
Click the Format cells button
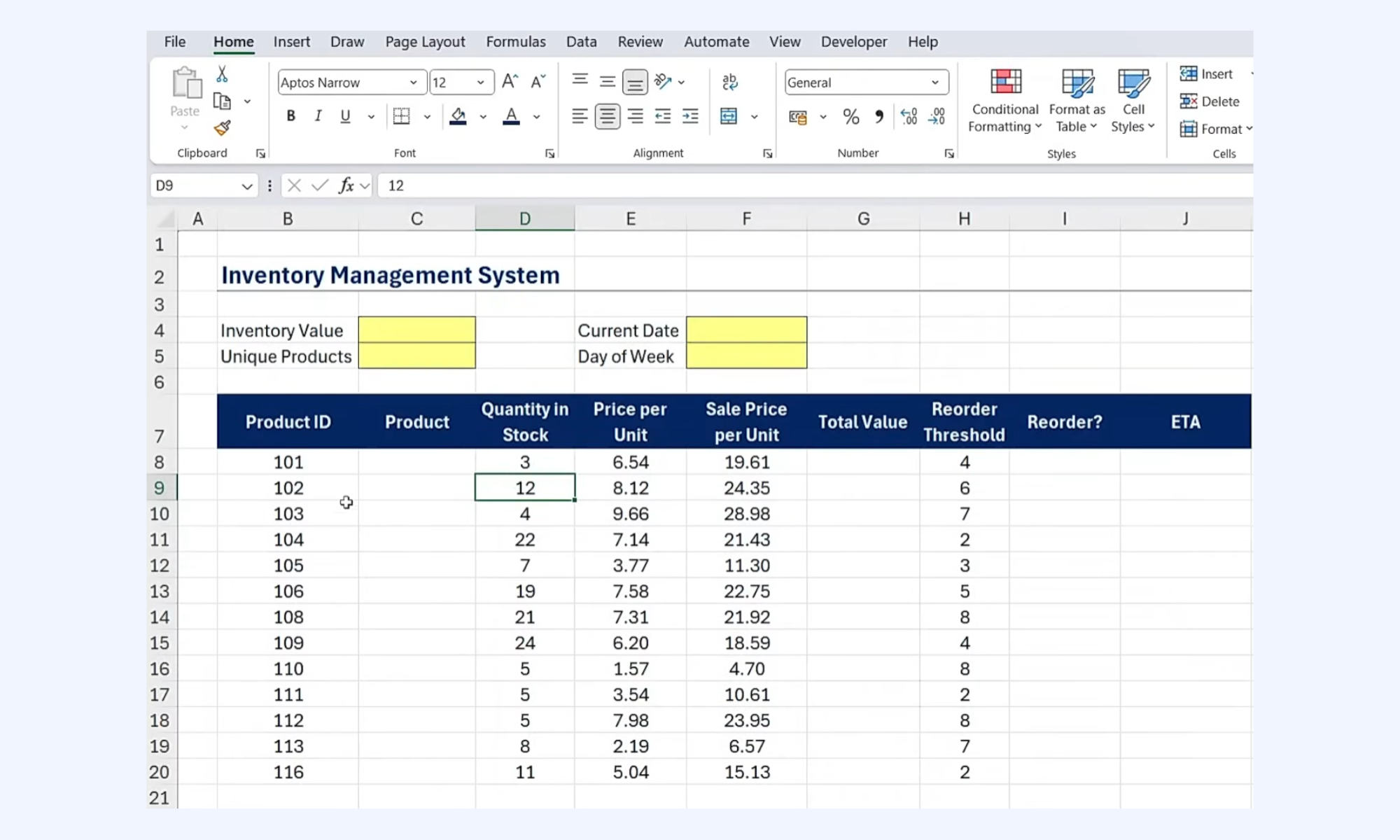coord(1215,129)
